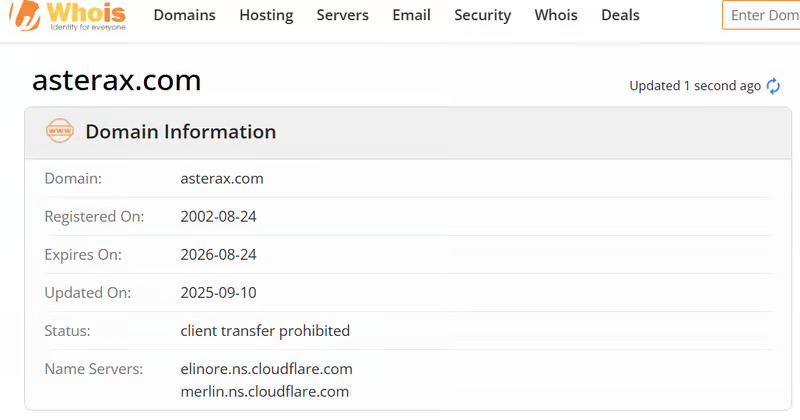Select the Updated On date 2025-09-10
Image resolution: width=800 pixels, height=420 pixels.
[218, 292]
